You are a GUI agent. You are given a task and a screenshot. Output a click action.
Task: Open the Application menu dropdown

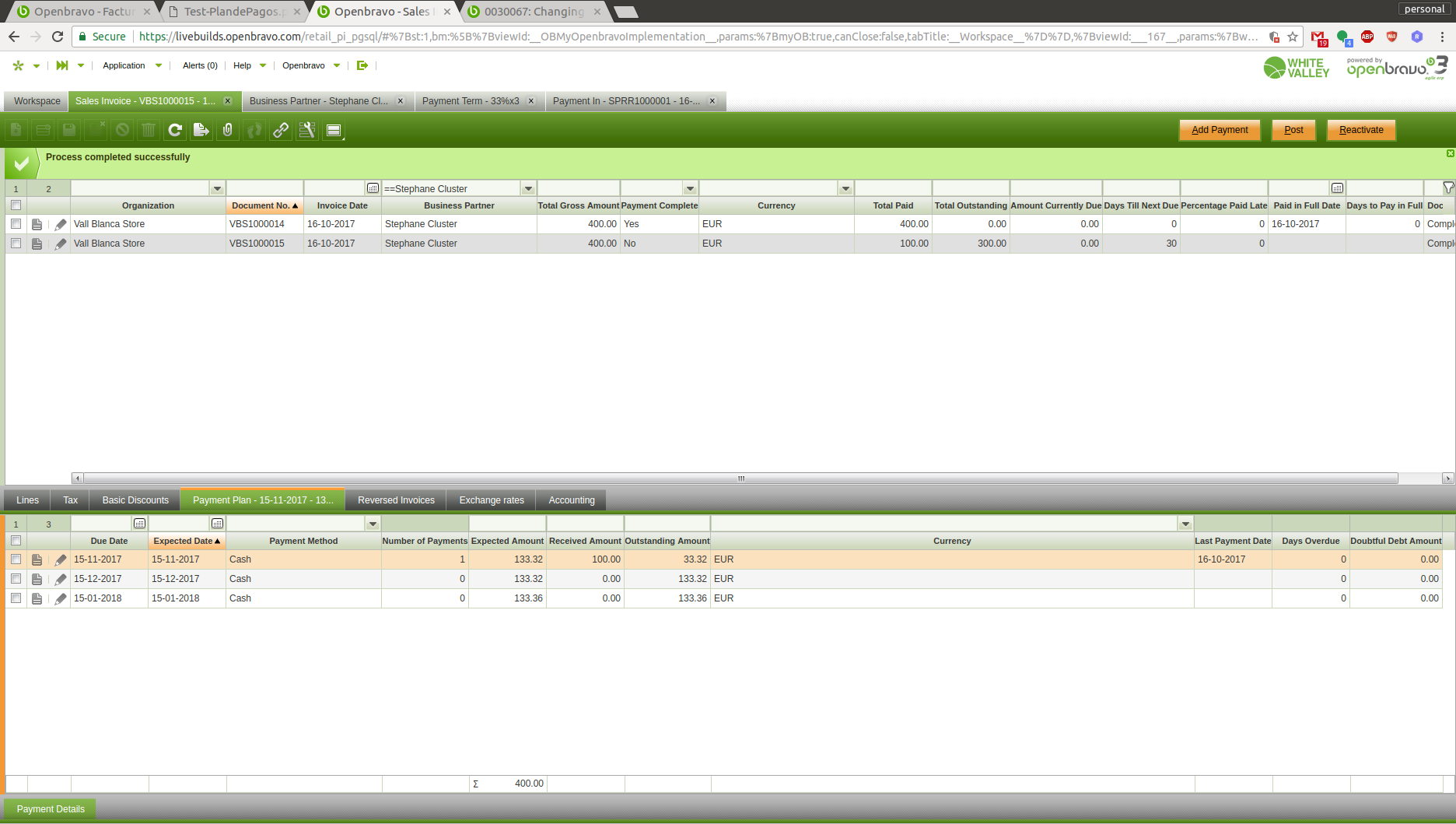(x=132, y=65)
